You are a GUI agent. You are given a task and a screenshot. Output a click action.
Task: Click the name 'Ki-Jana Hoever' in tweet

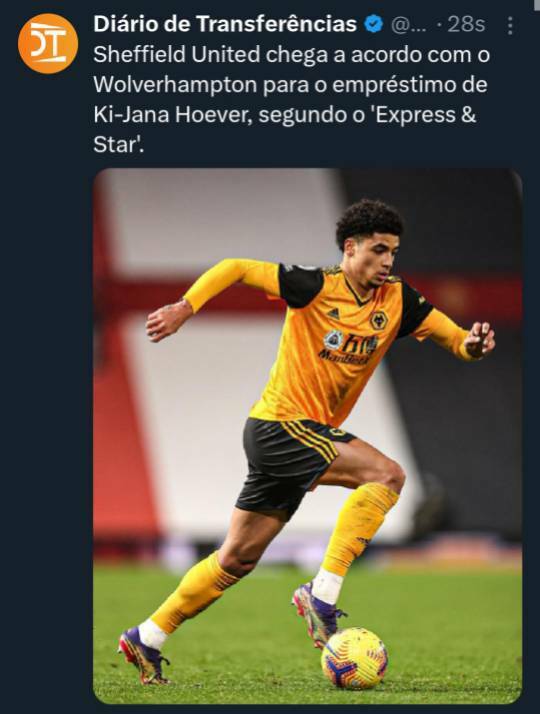coord(173,115)
